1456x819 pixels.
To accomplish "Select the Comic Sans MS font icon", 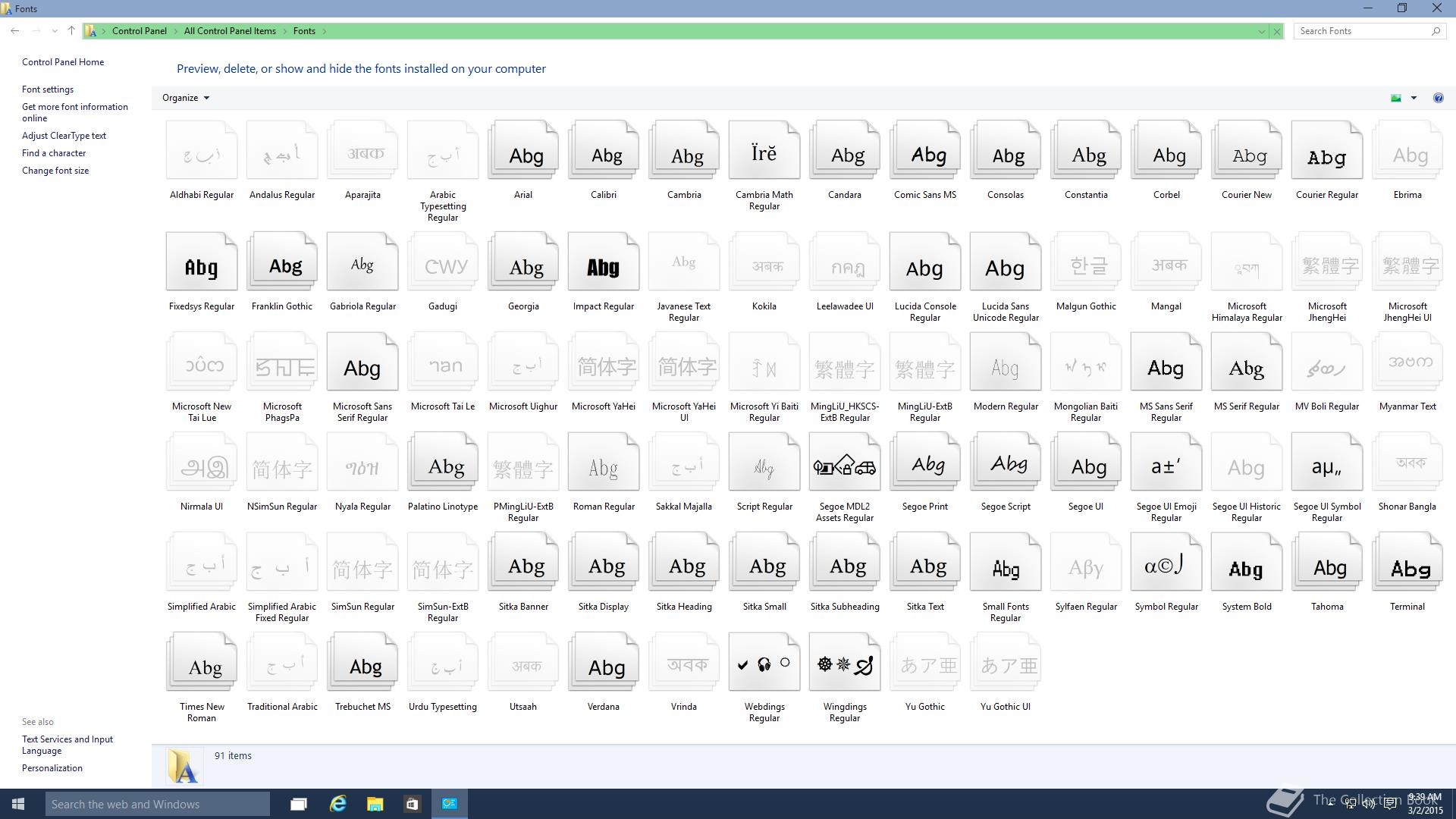I will (925, 150).
